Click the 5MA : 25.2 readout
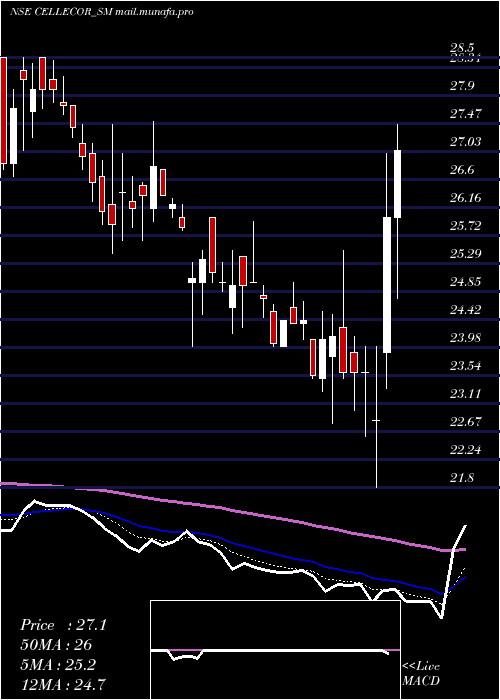The height and width of the screenshot is (700, 500). [58, 665]
